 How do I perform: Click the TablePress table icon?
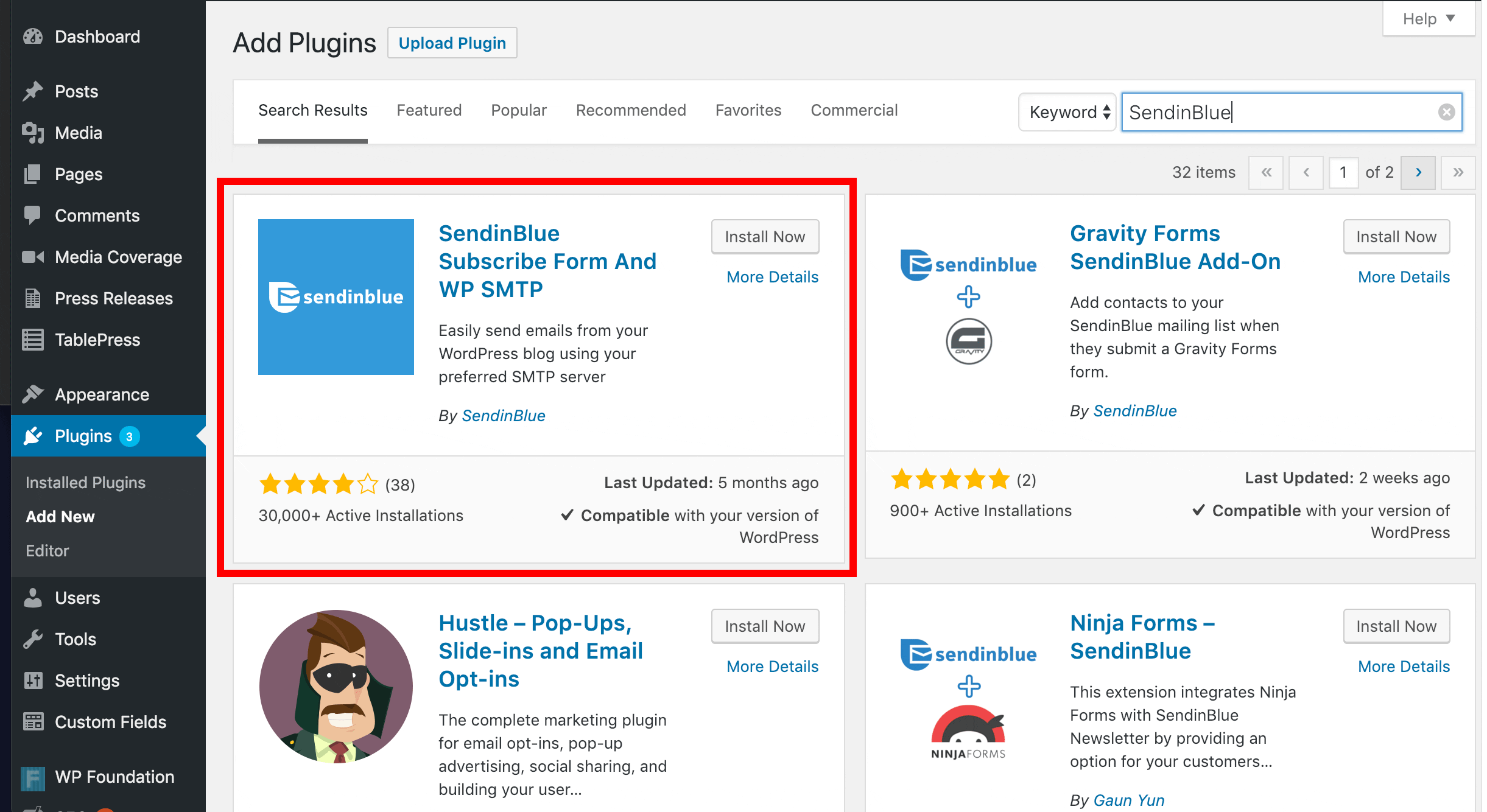(33, 339)
